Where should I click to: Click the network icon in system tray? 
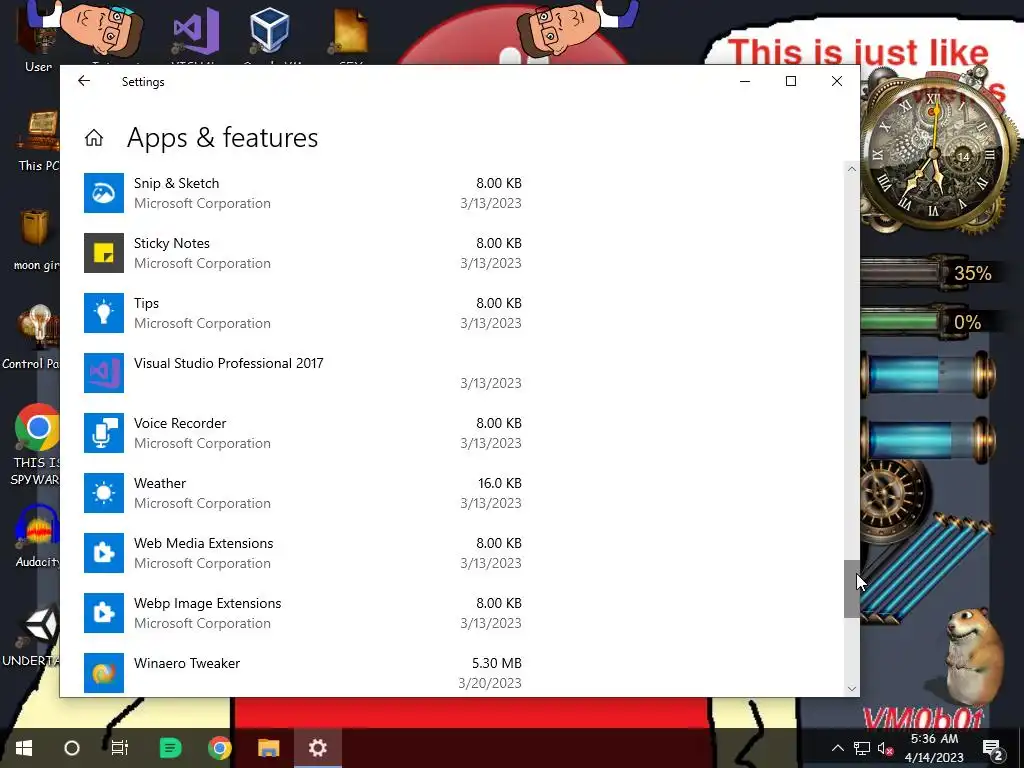862,748
